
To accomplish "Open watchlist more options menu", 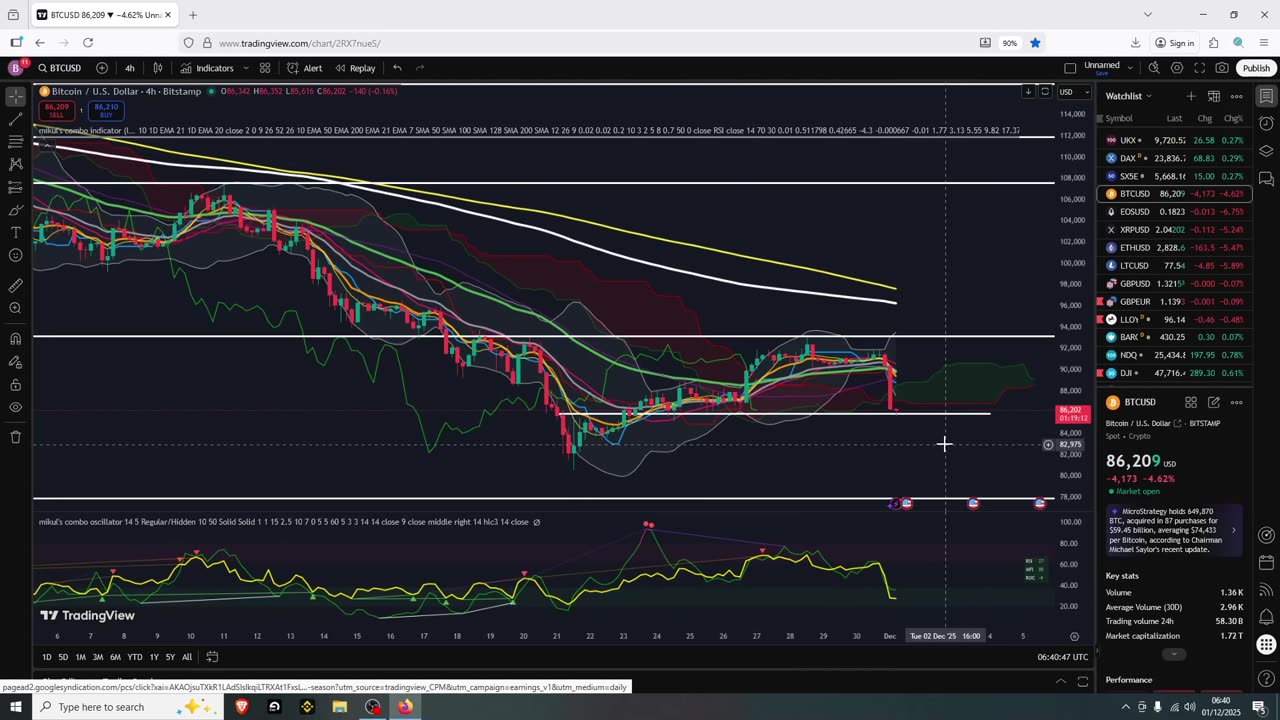I will coord(1237,96).
